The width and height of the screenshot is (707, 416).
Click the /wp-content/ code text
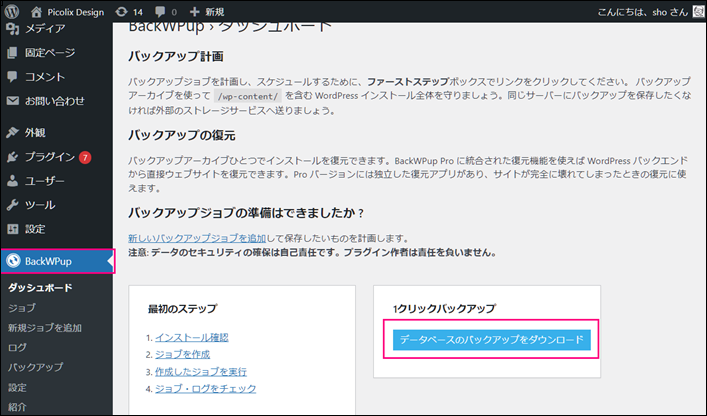[x=248, y=96]
